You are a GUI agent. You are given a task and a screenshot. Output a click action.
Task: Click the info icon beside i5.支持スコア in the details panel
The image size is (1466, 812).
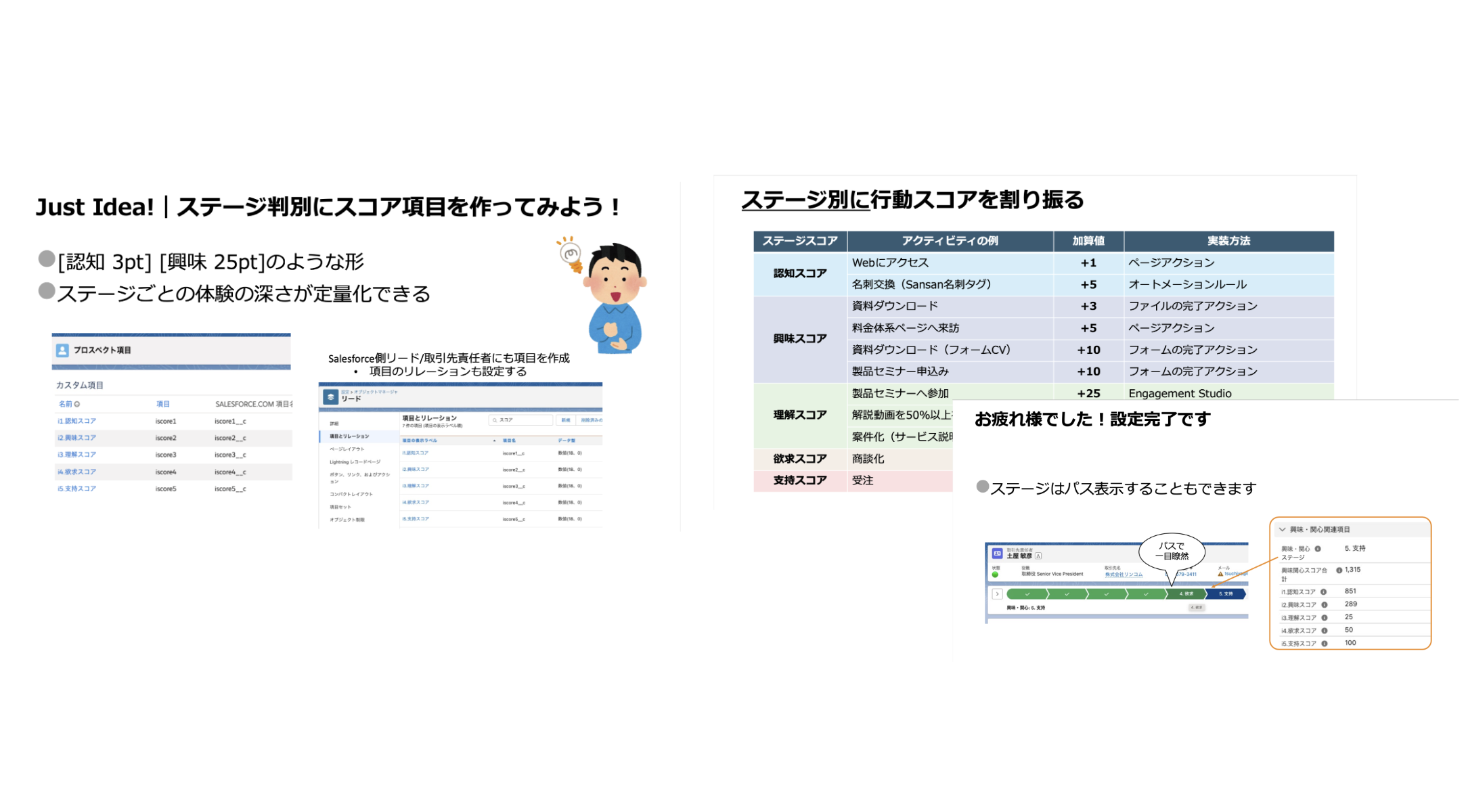pyautogui.click(x=1324, y=644)
